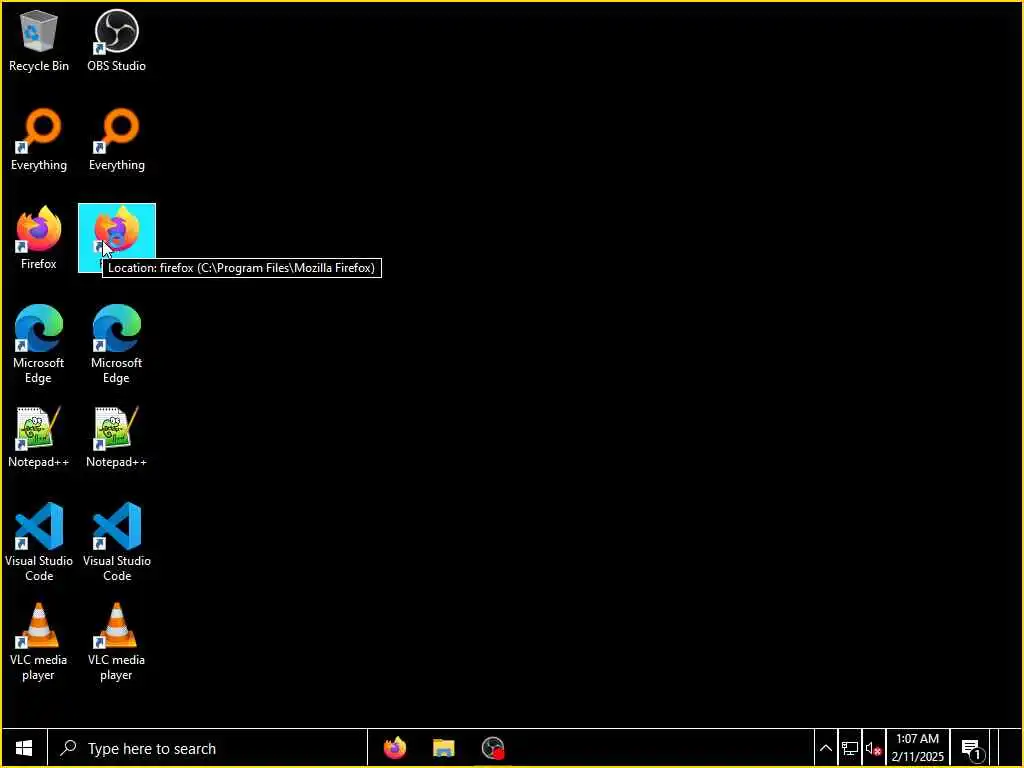Open File Explorer from the taskbar

tap(443, 748)
